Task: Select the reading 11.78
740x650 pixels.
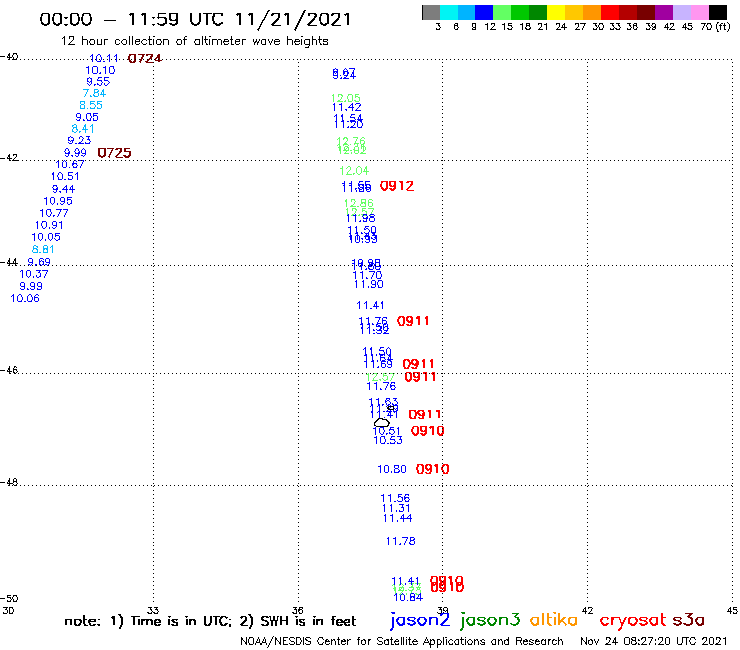Action: pyautogui.click(x=400, y=541)
